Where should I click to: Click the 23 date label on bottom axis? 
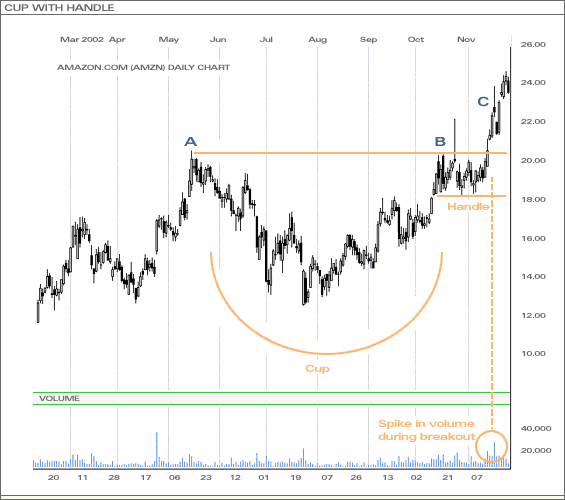(x=206, y=478)
